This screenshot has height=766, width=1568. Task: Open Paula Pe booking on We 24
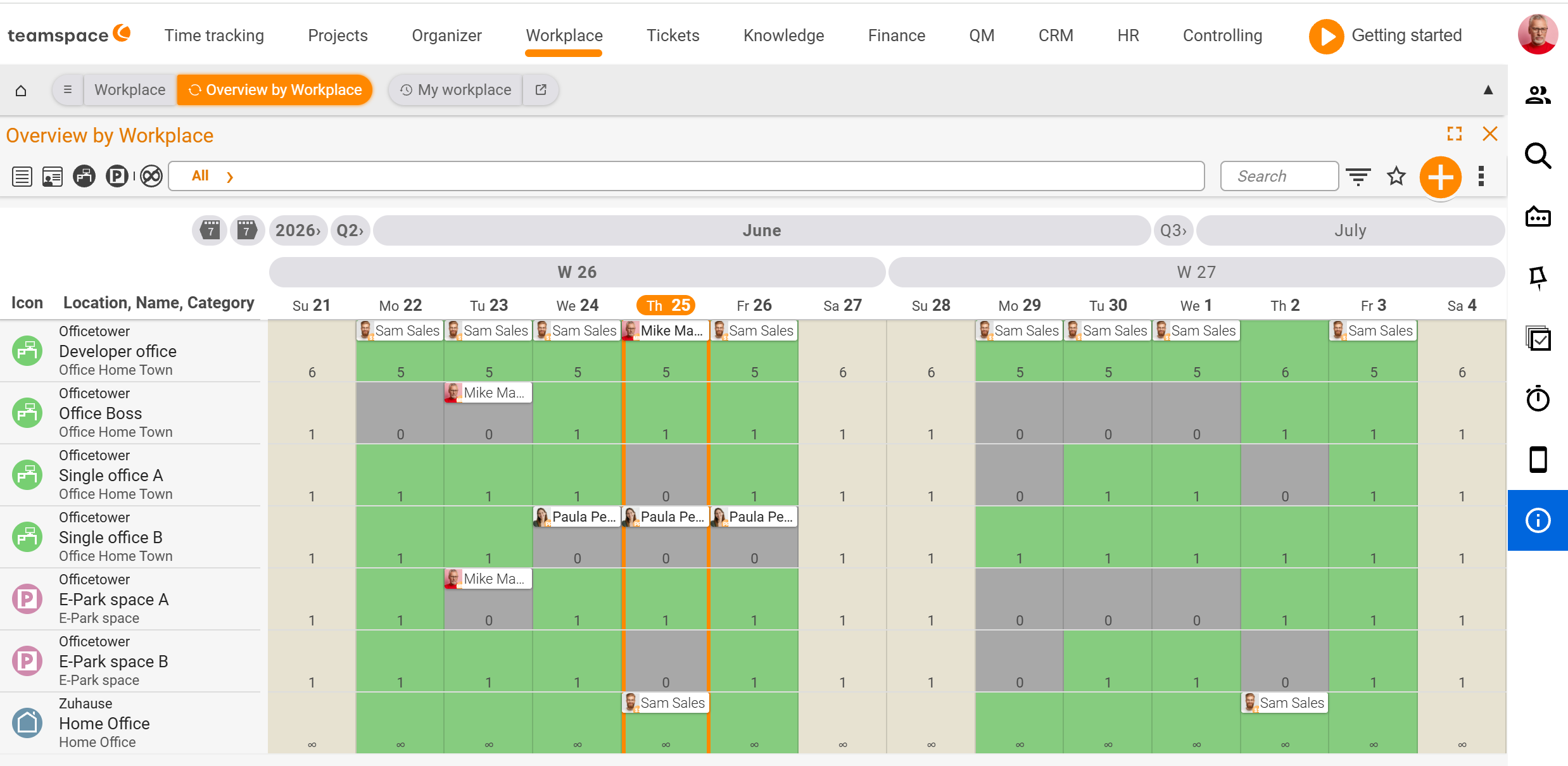(x=577, y=517)
